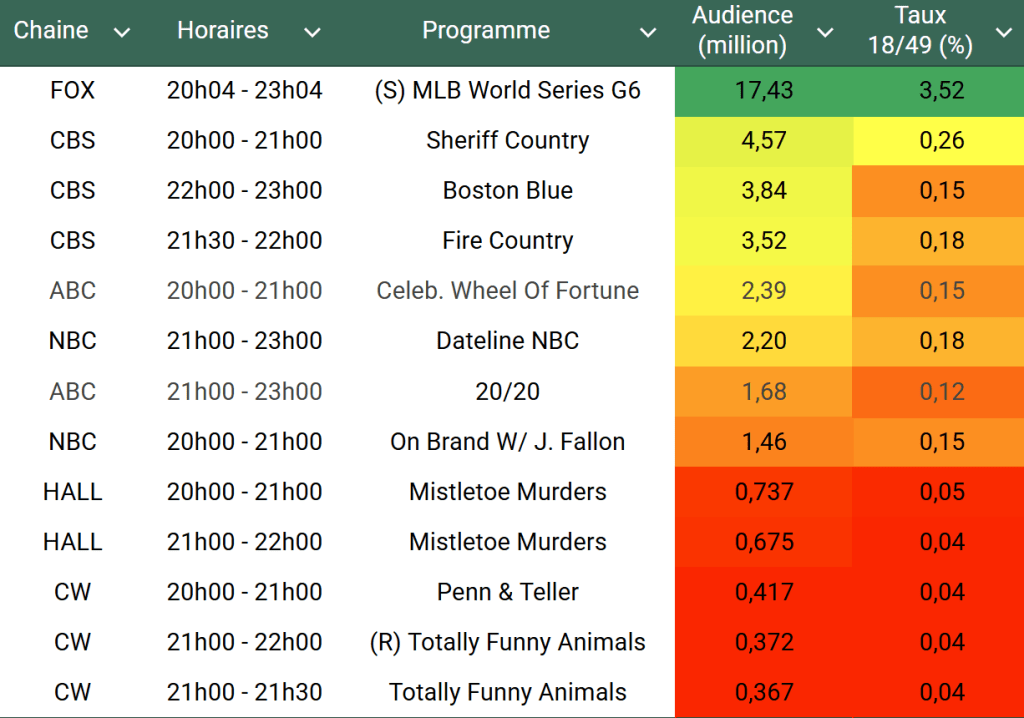Select the FOX channel cell

pyautogui.click(x=72, y=91)
